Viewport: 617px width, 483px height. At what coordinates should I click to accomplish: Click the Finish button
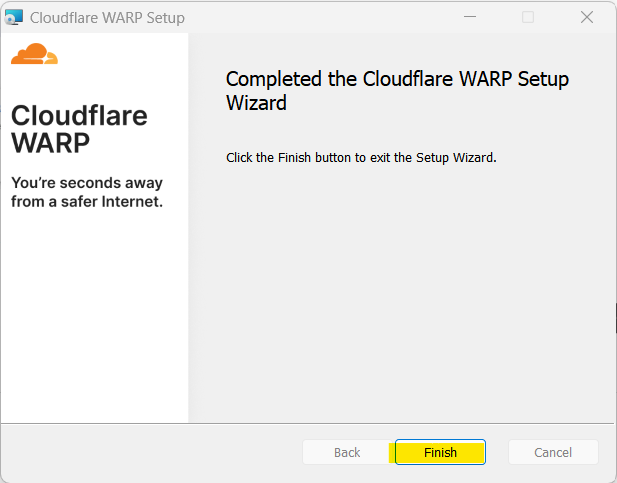click(440, 452)
